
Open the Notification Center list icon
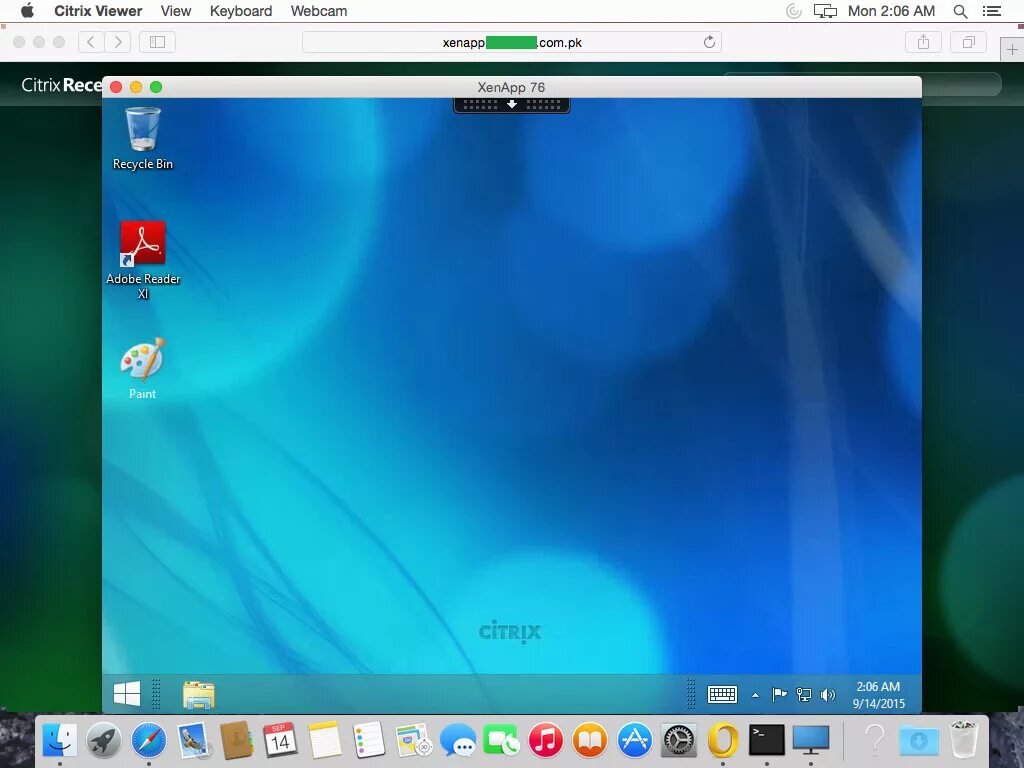tap(991, 11)
